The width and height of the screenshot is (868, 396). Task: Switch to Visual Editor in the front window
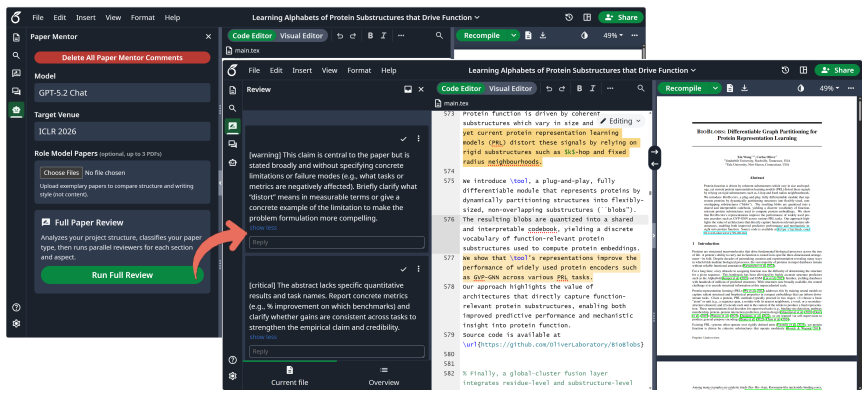510,89
